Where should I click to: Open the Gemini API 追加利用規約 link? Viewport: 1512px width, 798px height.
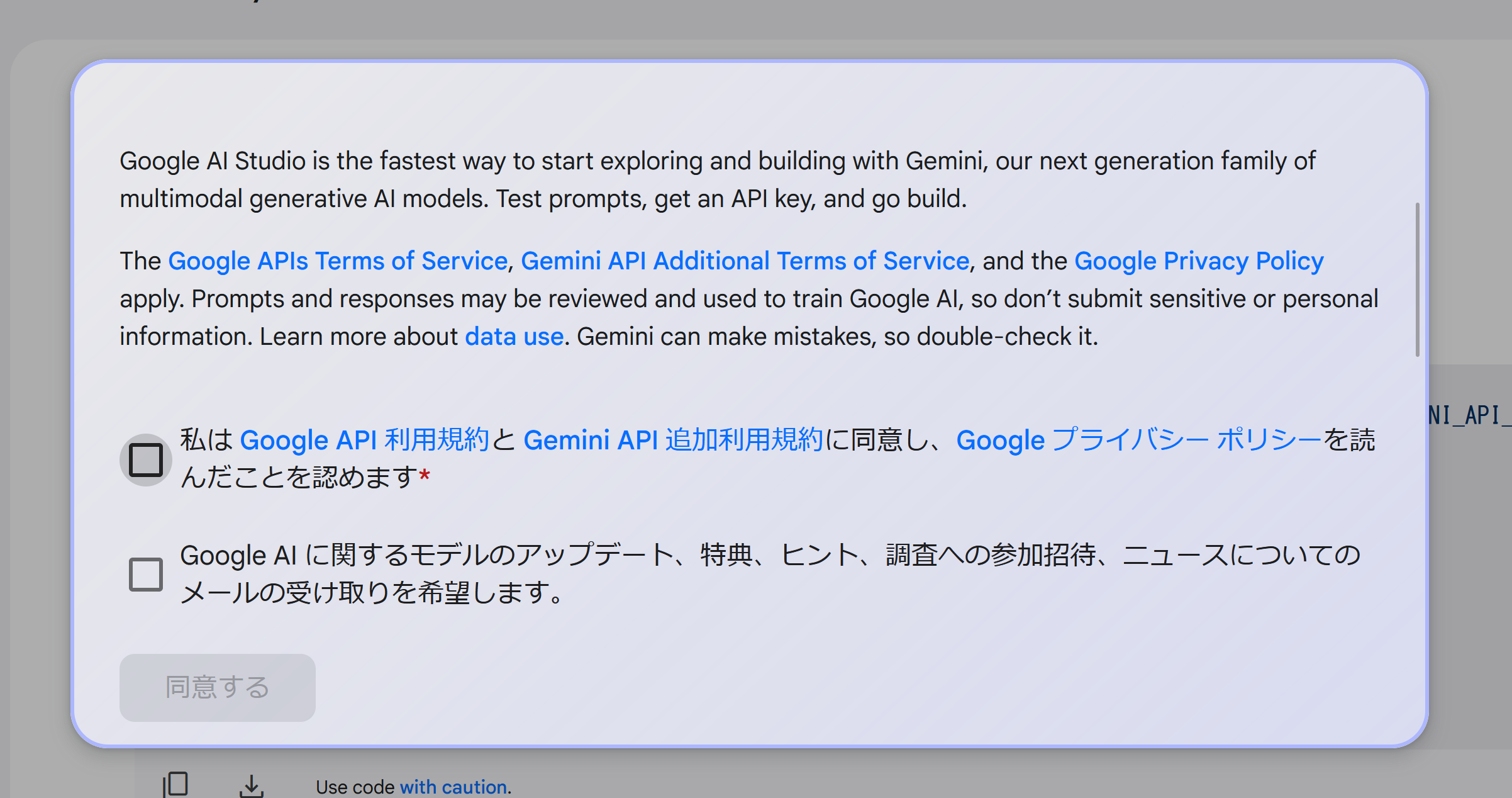point(673,440)
